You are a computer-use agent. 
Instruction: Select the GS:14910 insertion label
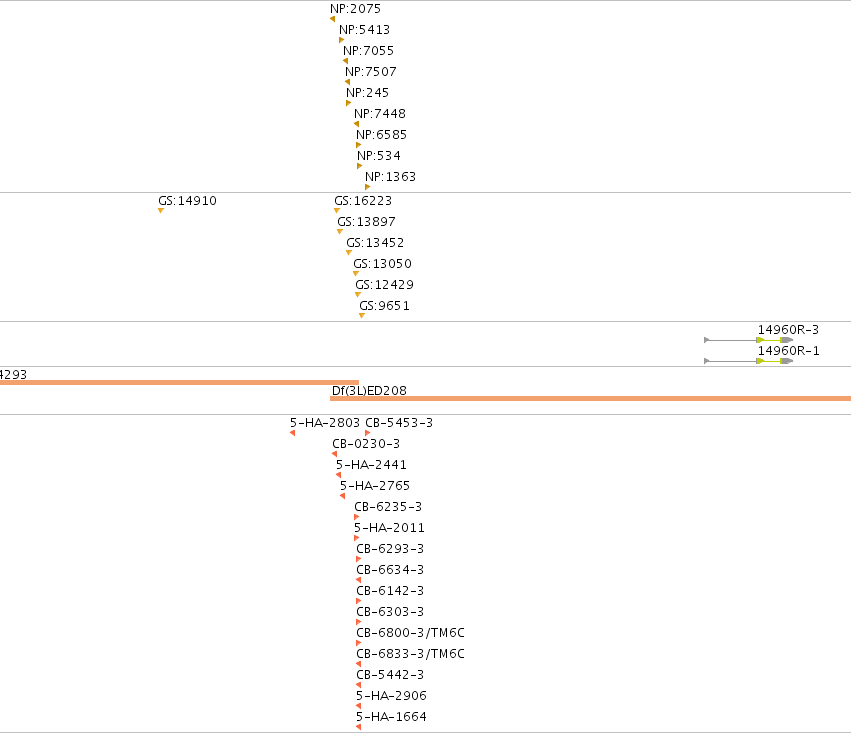[187, 201]
